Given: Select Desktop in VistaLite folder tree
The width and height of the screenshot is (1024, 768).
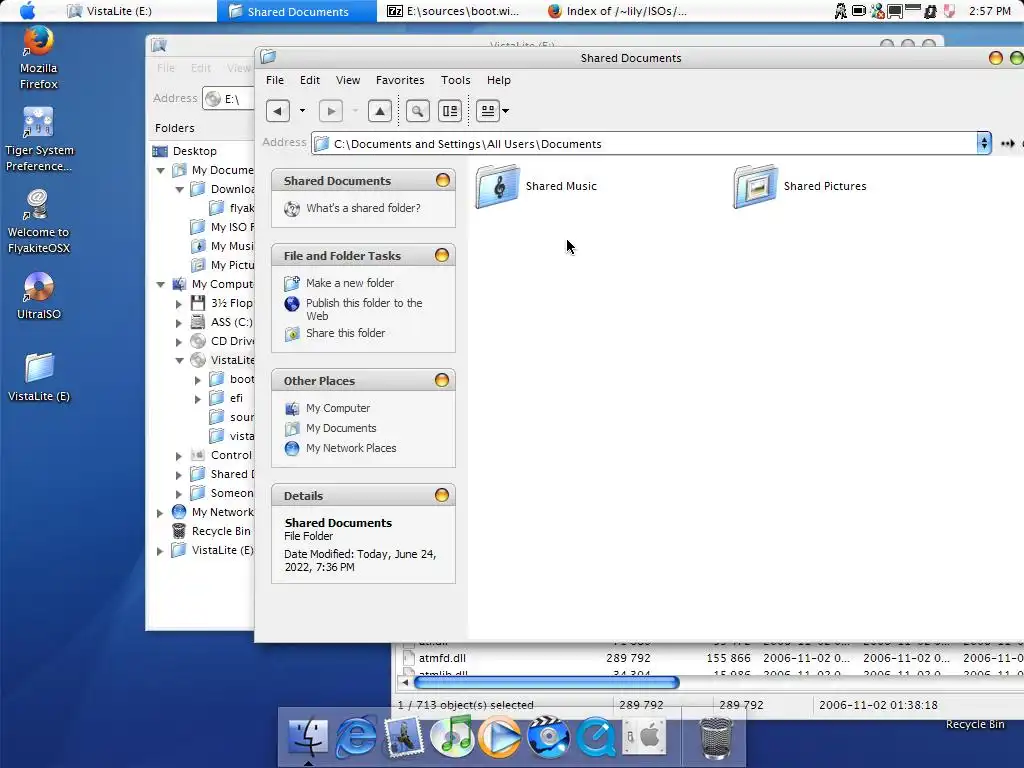Looking at the screenshot, I should click(194, 151).
